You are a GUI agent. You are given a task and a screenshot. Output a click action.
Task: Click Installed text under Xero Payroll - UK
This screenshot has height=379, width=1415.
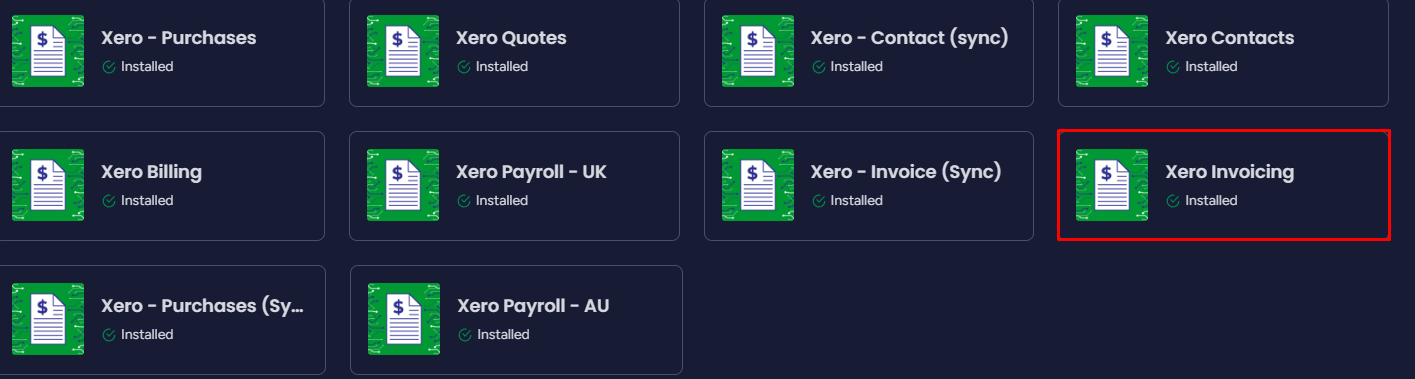502,201
